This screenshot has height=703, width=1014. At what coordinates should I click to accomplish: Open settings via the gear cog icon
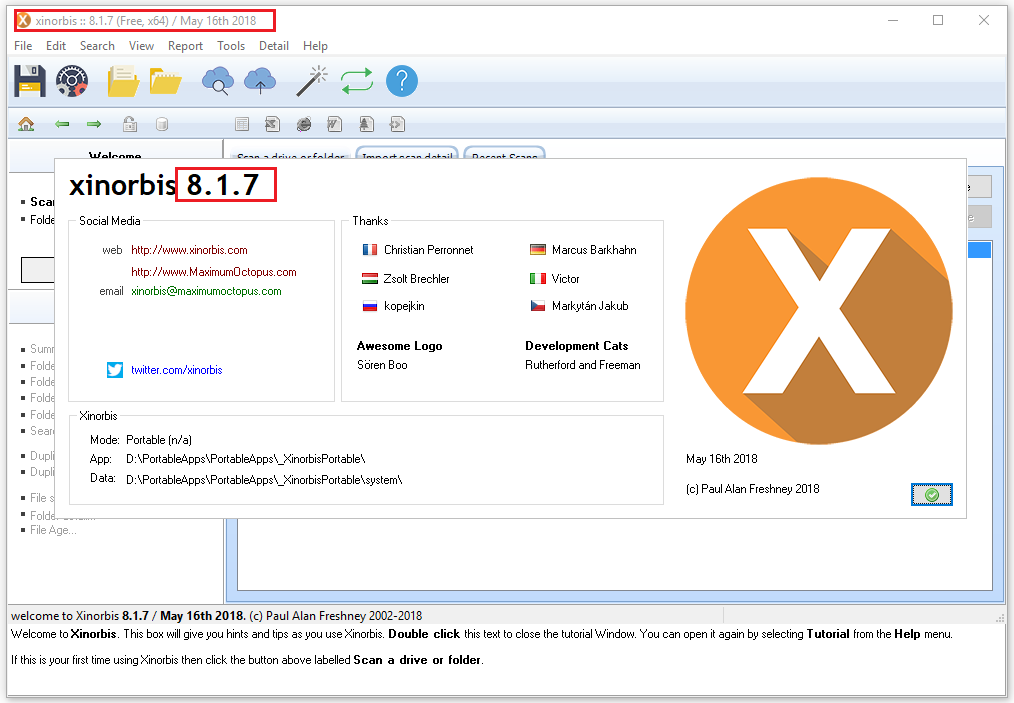(x=71, y=81)
